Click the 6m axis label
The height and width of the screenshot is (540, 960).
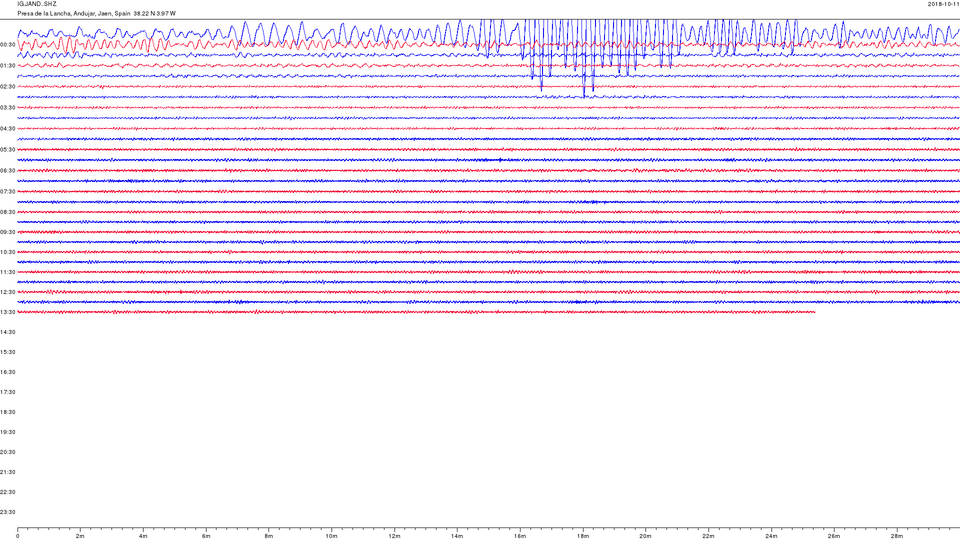tap(206, 536)
